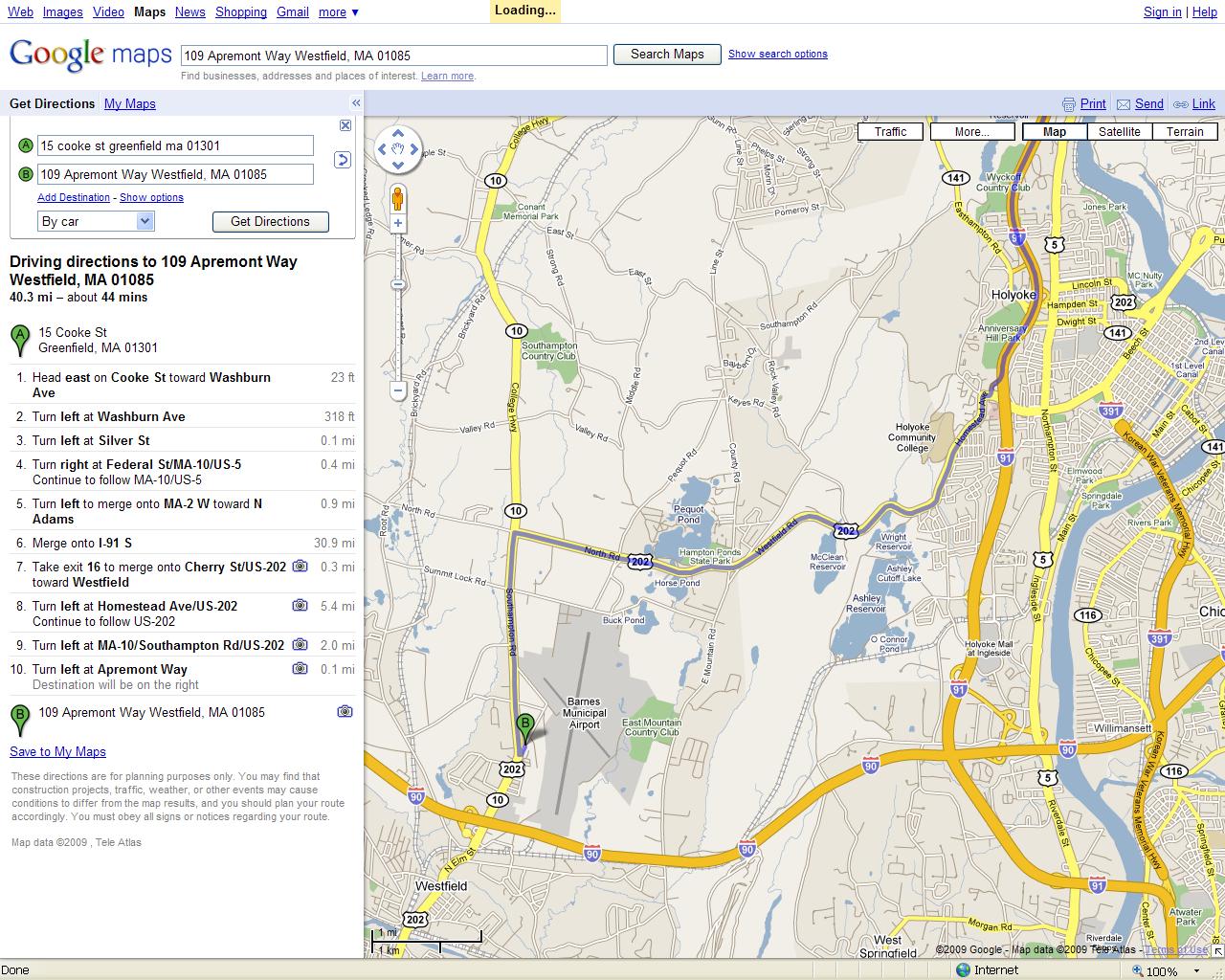Click the green A start marker in directions

pos(19,340)
